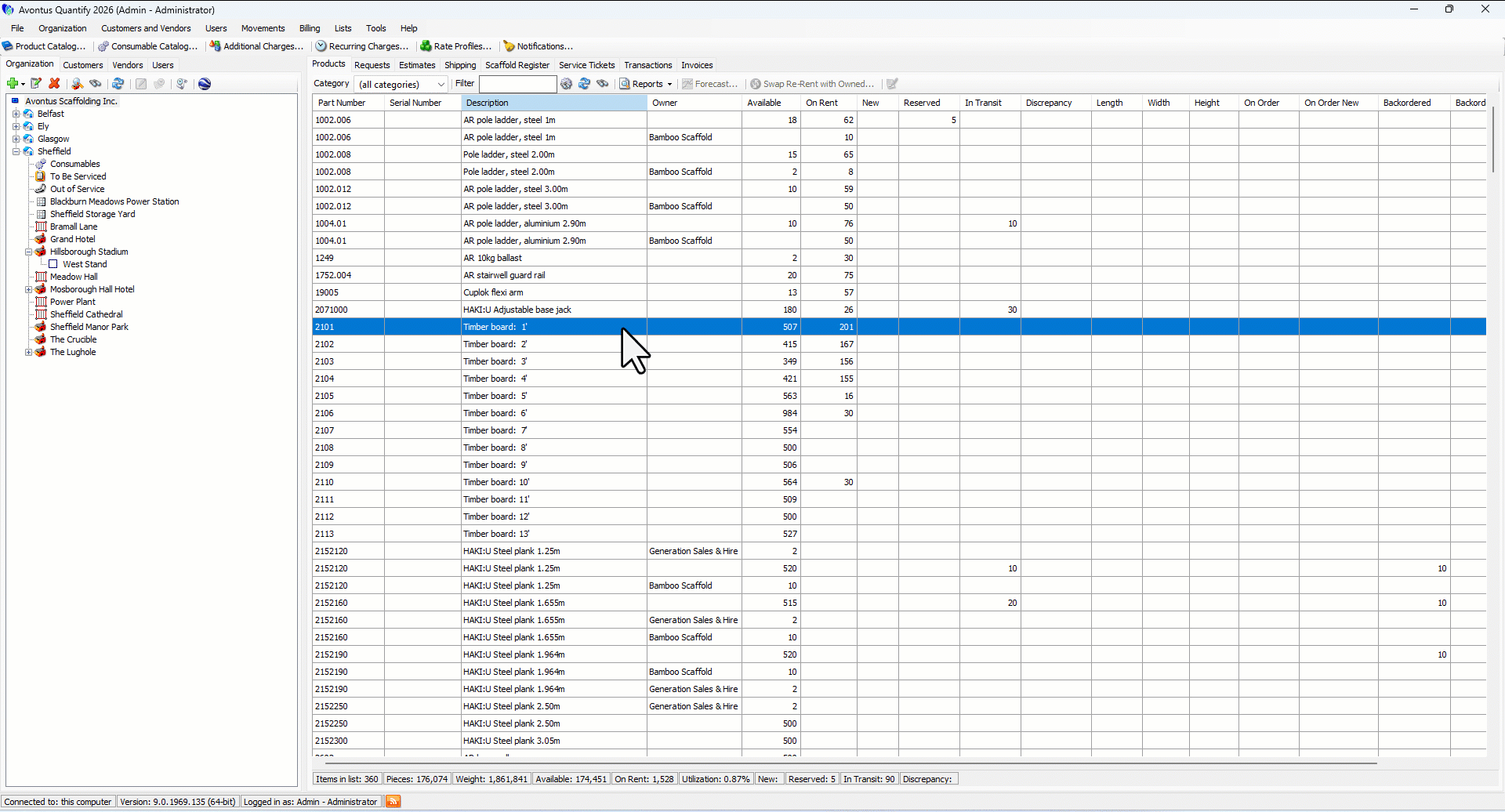Click the red X Delete icon
1505x812 pixels.
(x=54, y=84)
